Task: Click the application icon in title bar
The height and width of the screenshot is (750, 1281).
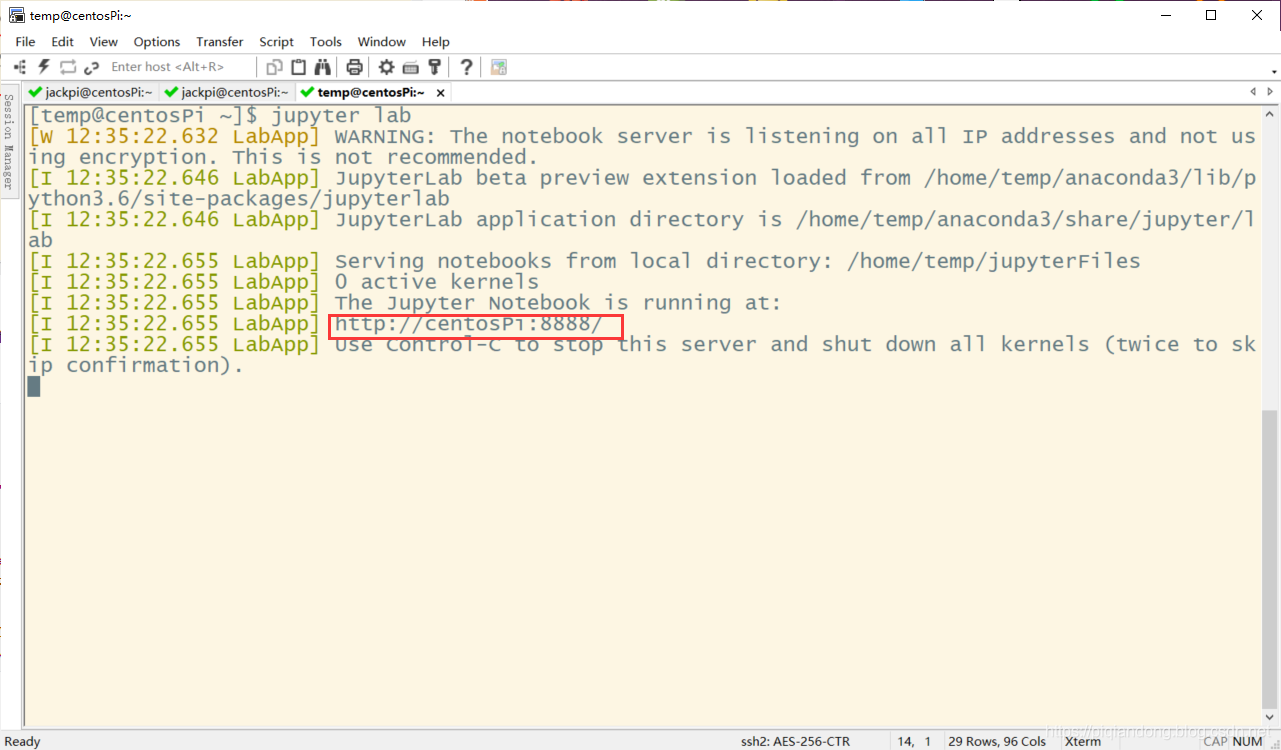Action: [17, 15]
